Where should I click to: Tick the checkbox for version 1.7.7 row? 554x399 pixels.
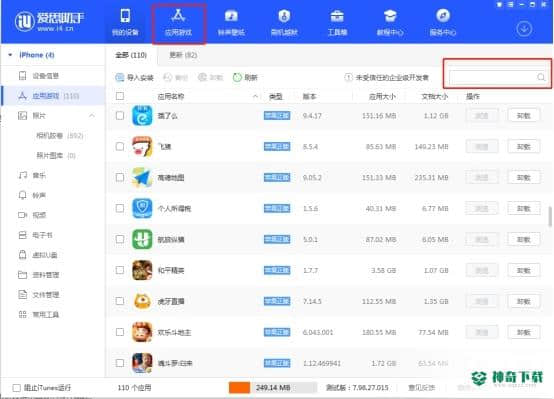[120, 270]
